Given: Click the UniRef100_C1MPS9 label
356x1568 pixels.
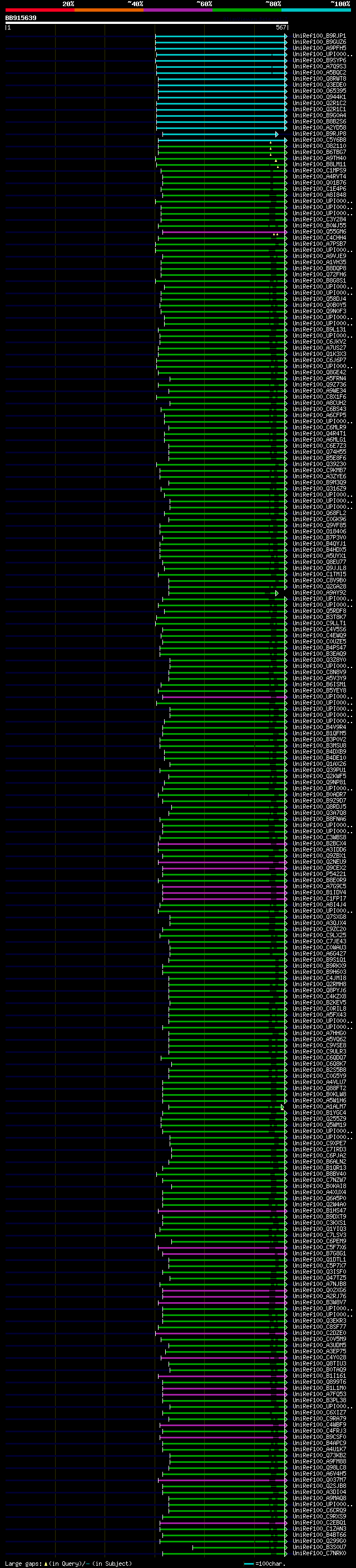Looking at the screenshot, I should tap(319, 170).
